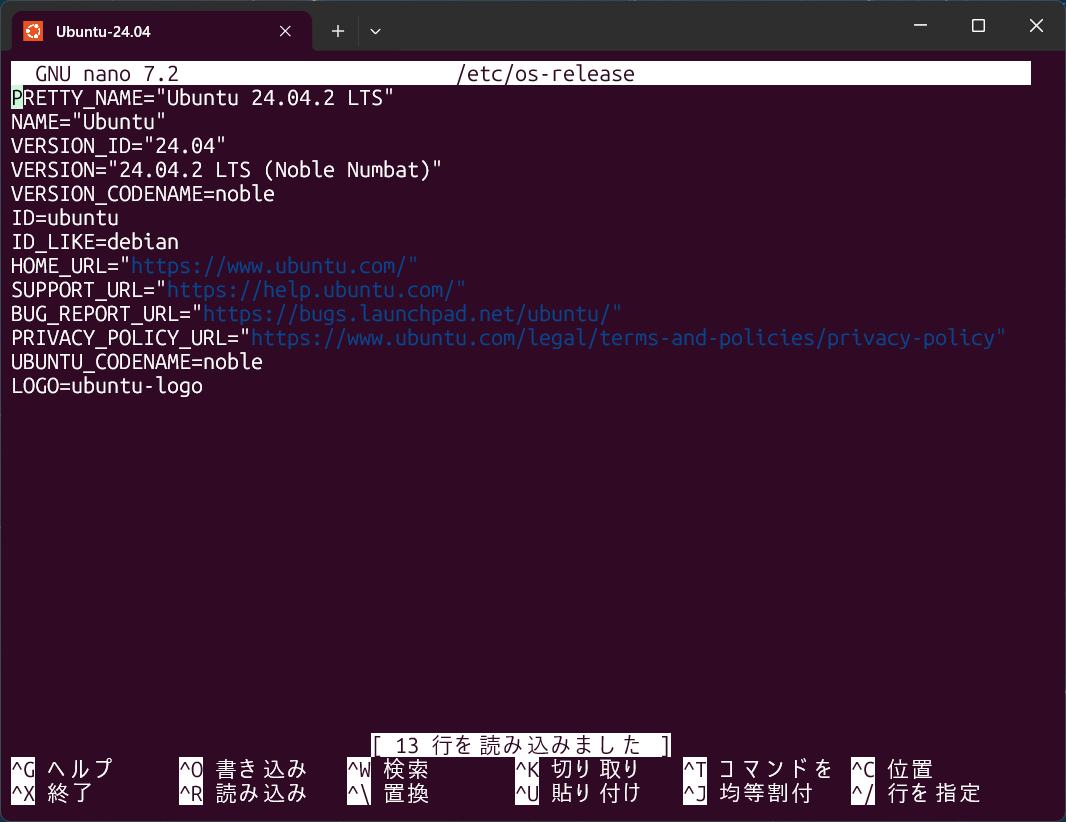Click the ^W 検索 search shortcut
Viewport: 1066px width, 822px height.
pyautogui.click(x=388, y=769)
